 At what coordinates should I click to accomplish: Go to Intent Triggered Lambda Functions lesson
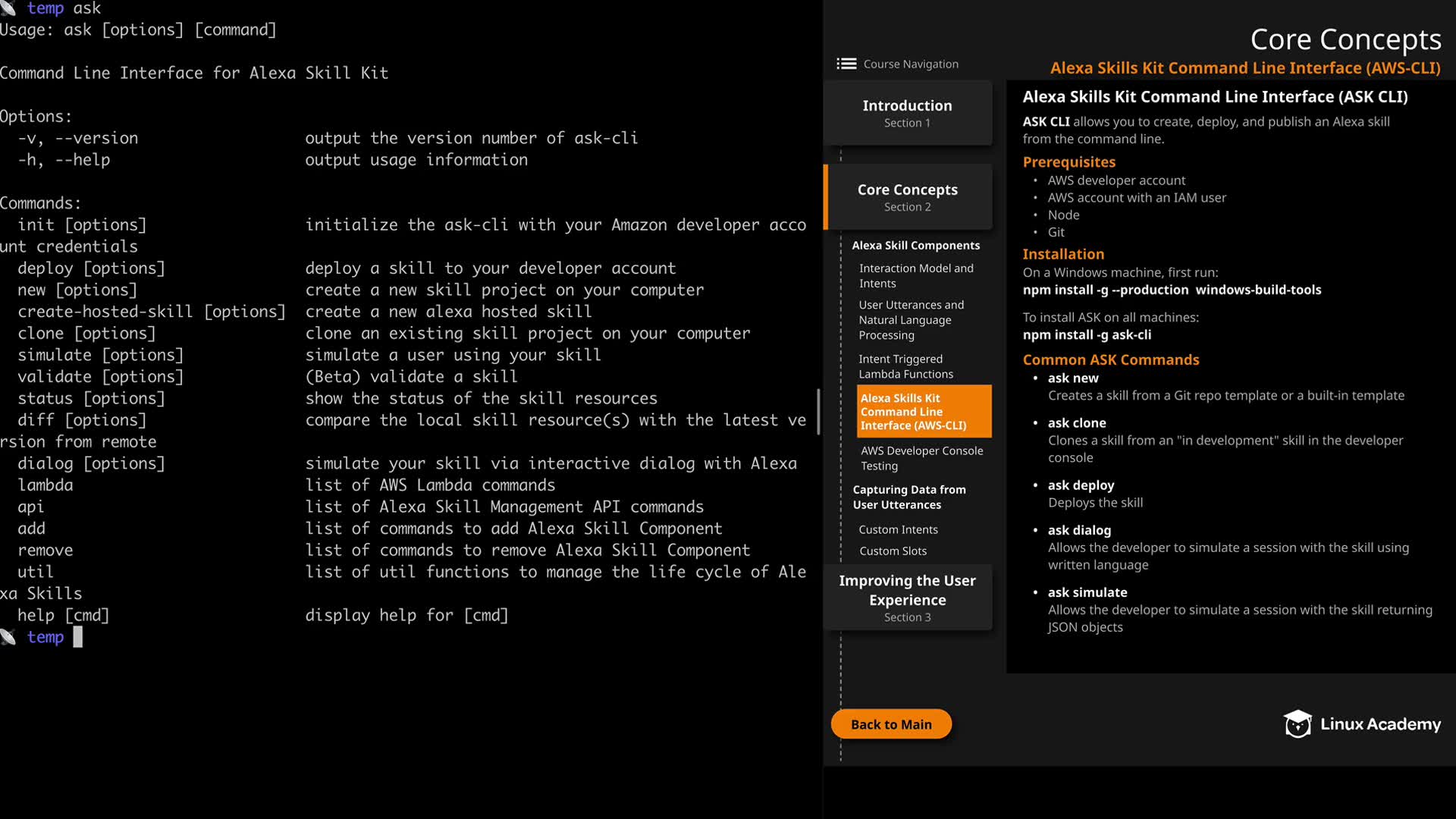[905, 366]
